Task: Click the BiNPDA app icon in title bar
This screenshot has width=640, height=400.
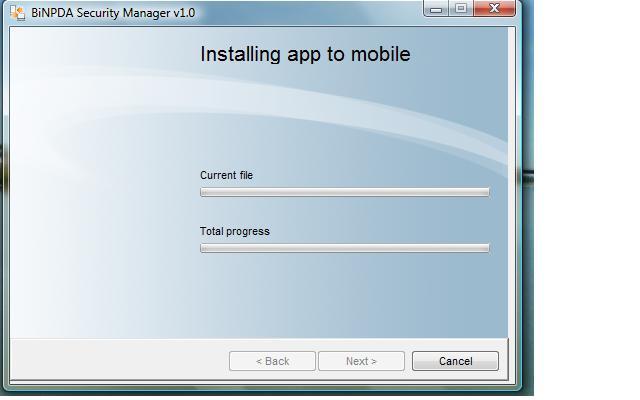Action: point(17,13)
